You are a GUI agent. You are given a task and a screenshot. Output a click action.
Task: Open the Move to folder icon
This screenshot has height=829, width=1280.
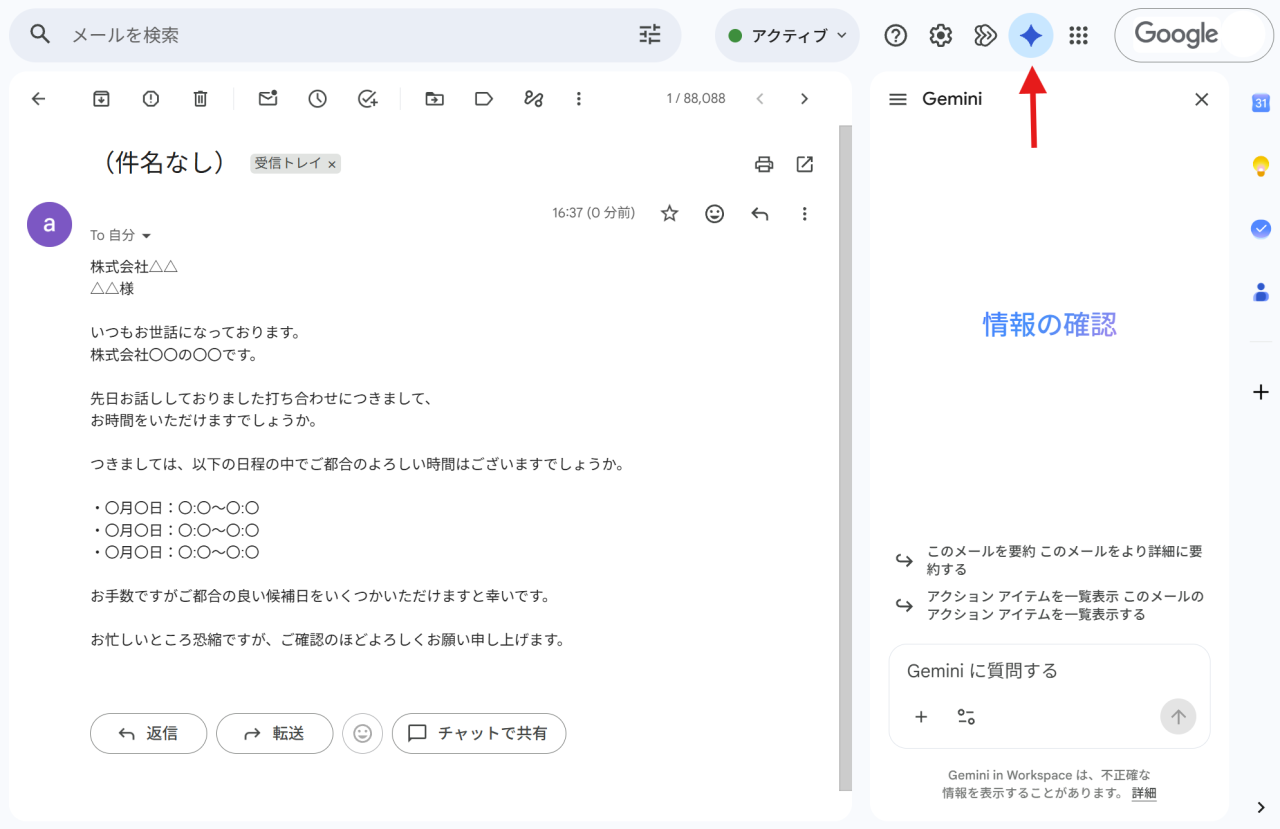point(434,98)
